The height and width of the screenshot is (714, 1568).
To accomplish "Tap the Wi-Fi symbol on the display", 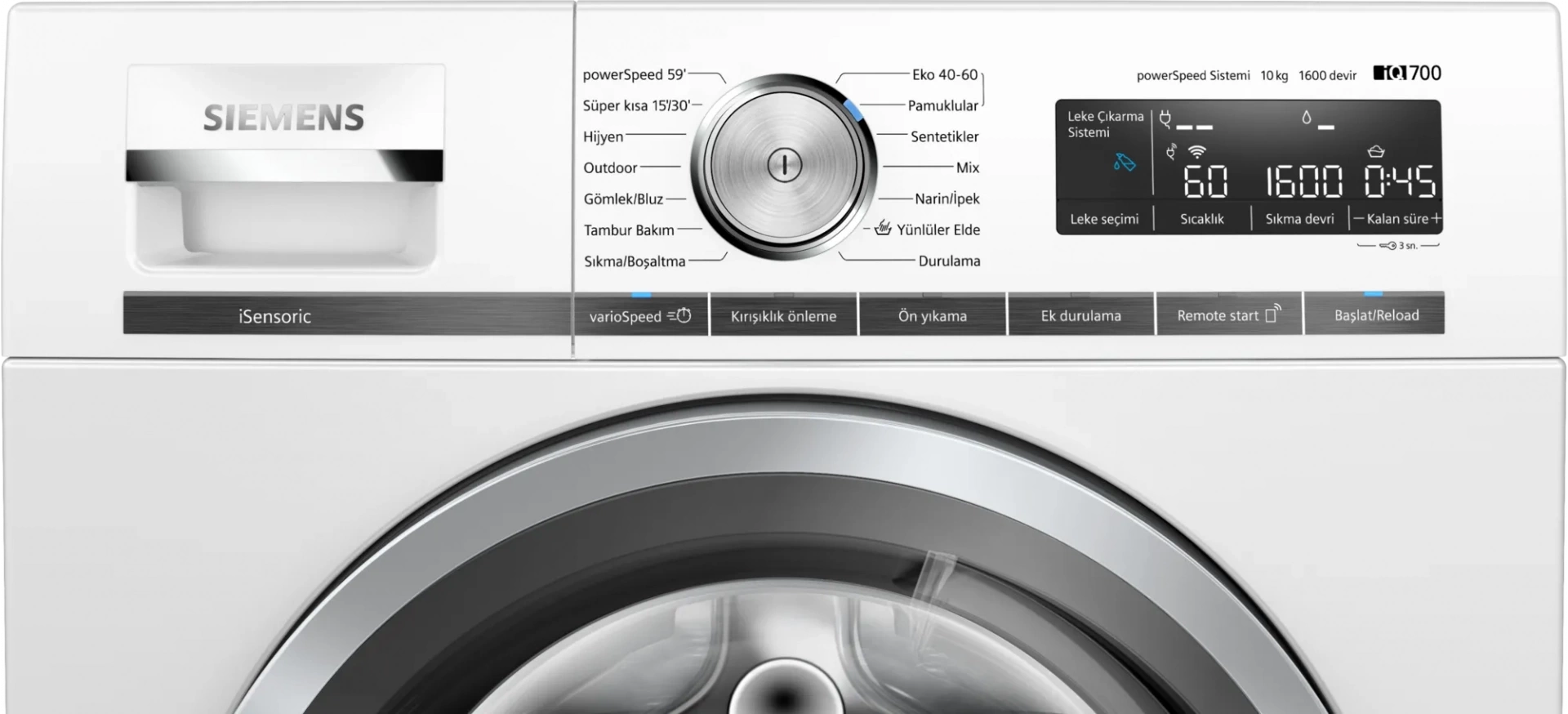I will coord(1197,151).
